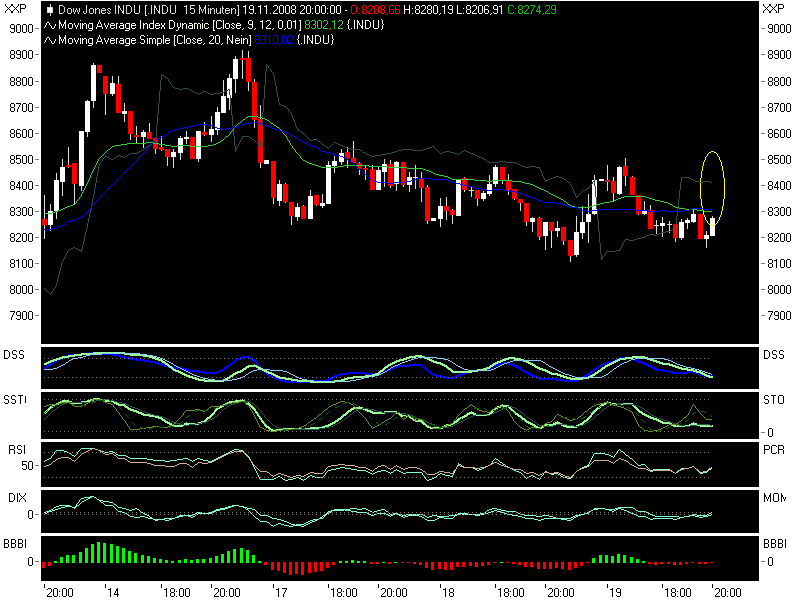
Task: Click the PCR indicator label
Action: [774, 450]
